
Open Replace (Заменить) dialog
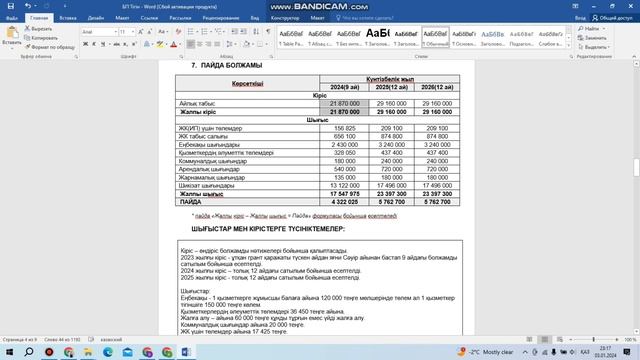tap(592, 38)
